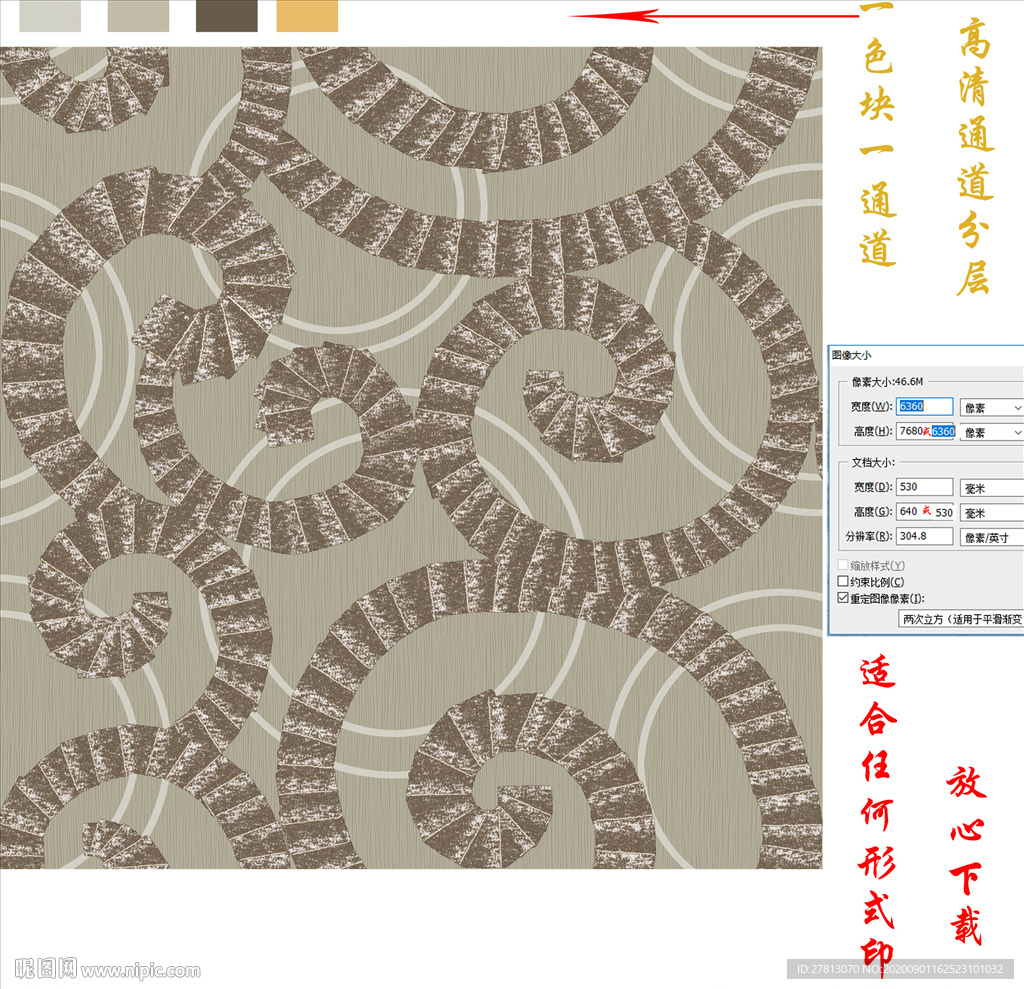Click the 像素大小:46.6M label

click(x=887, y=381)
